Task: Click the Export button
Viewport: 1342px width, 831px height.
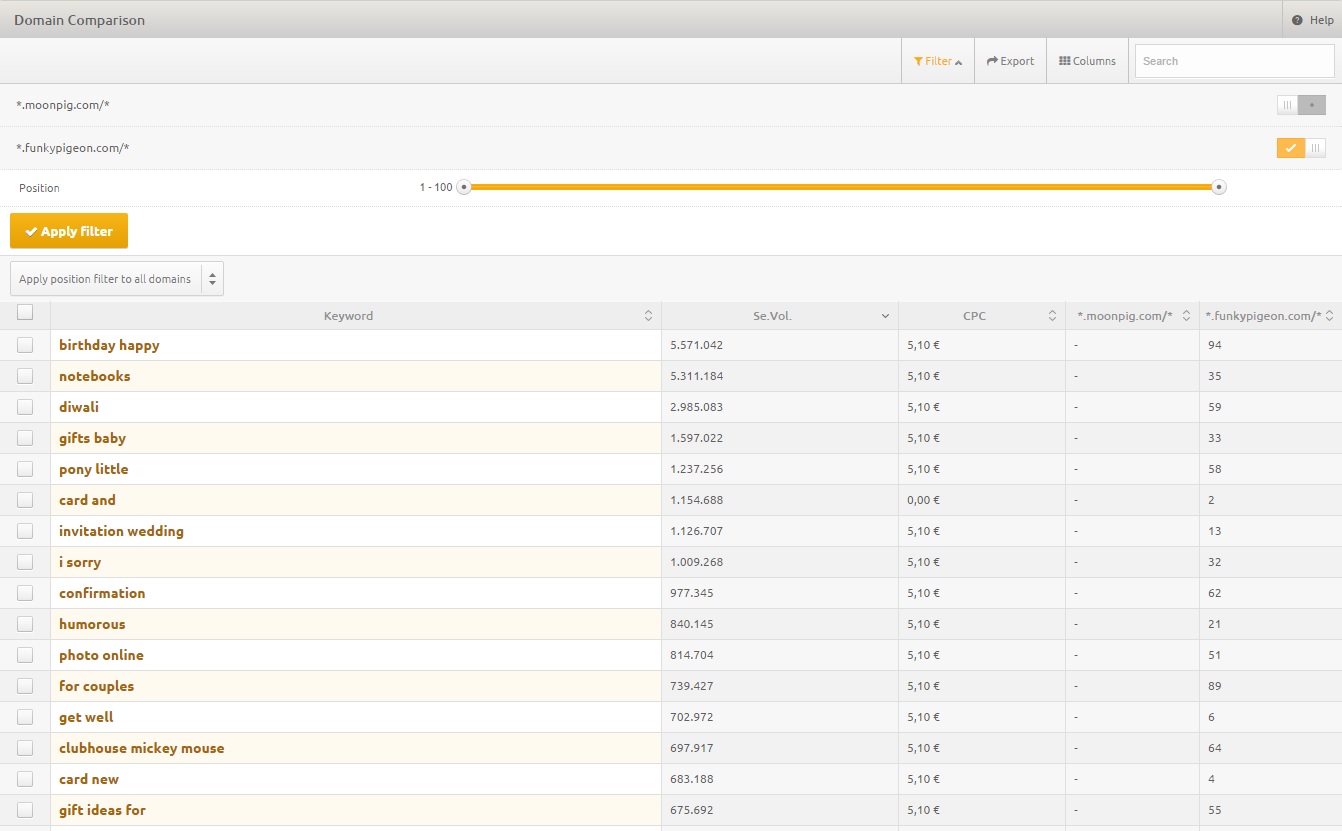Action: (1010, 61)
